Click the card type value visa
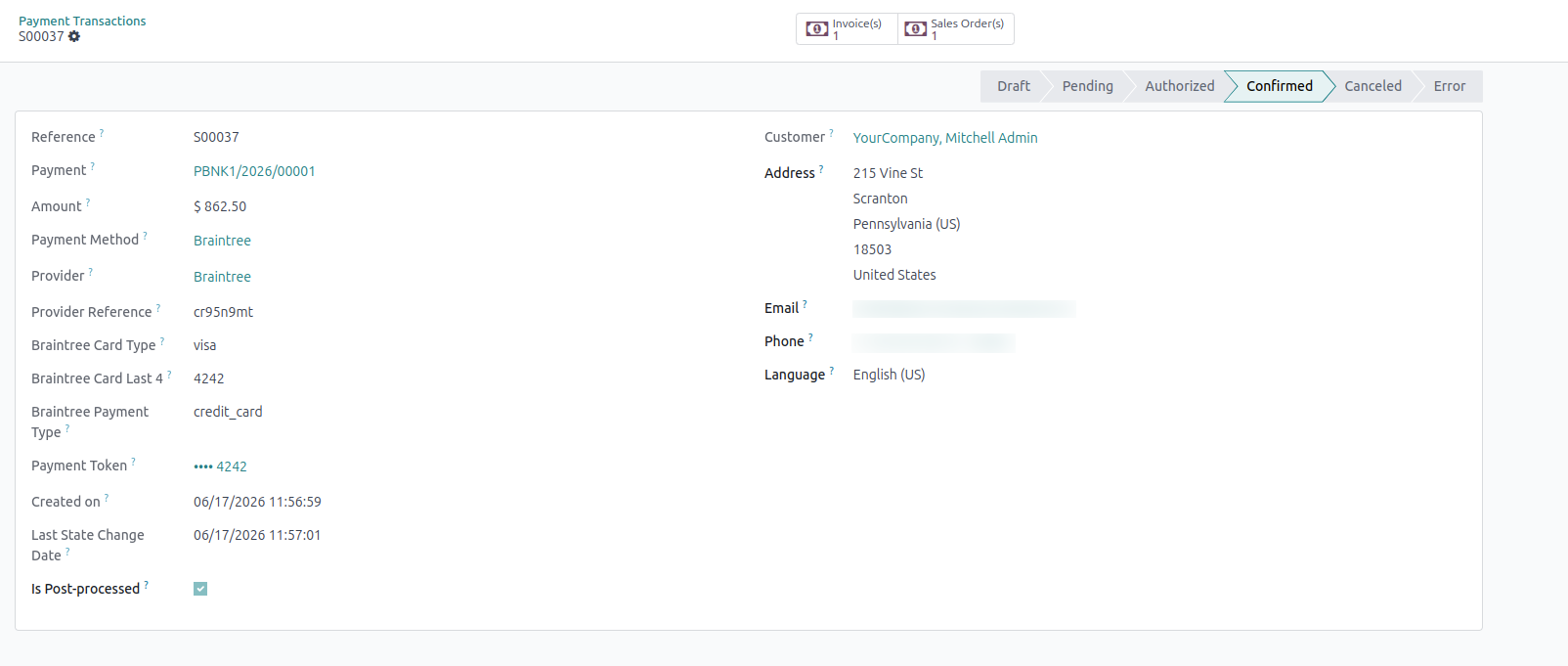Screen dimensions: 1568x666 (205, 345)
